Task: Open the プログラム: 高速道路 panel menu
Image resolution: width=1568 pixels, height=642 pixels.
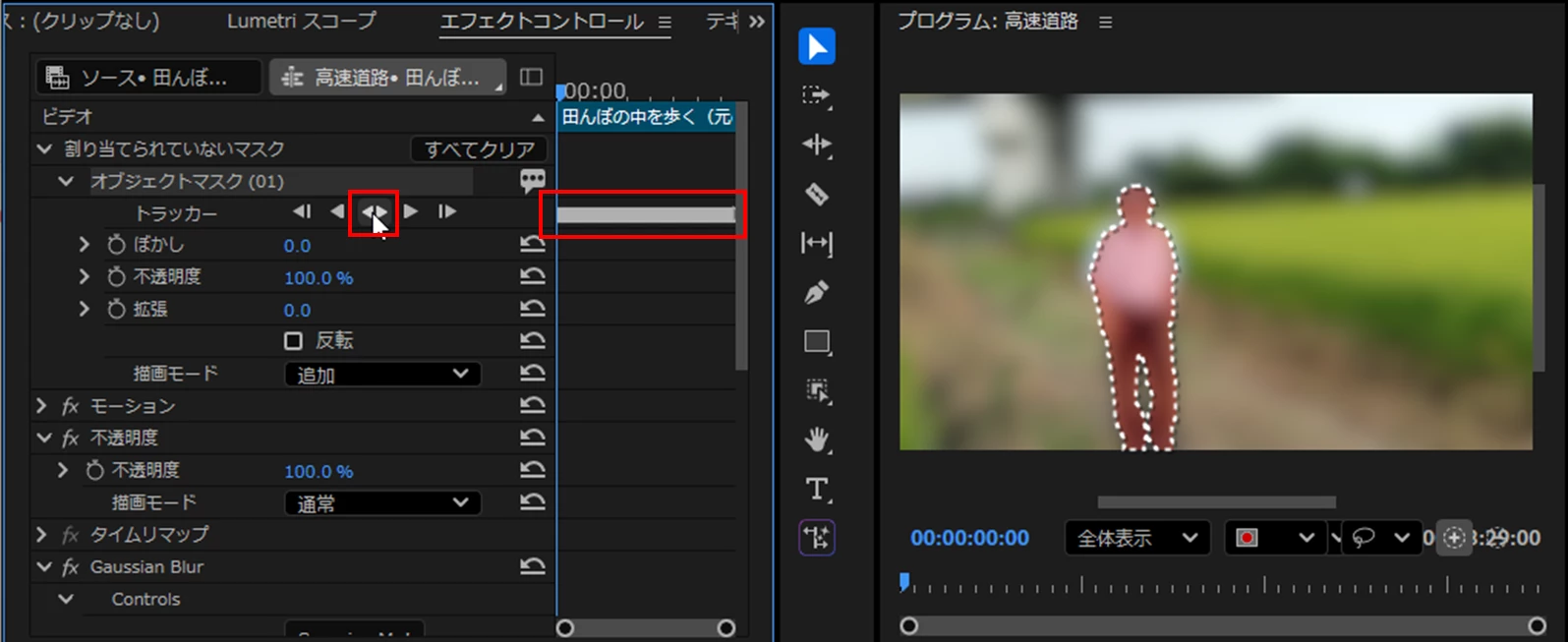Action: [1105, 22]
